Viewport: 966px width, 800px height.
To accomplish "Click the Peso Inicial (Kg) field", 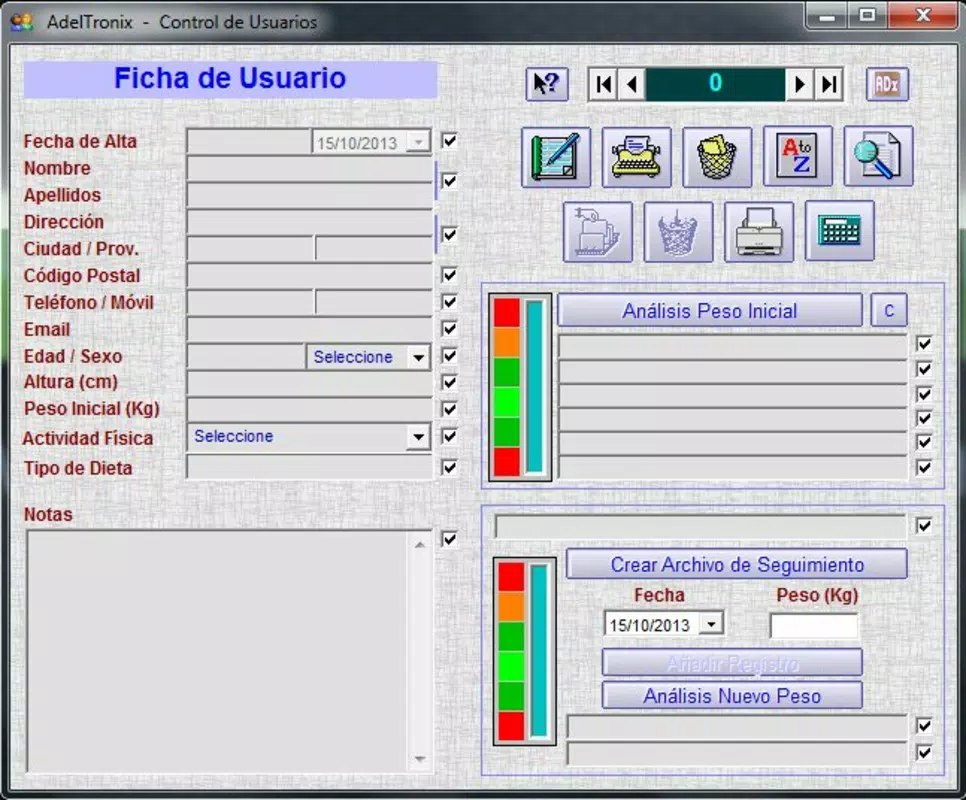I will point(310,410).
